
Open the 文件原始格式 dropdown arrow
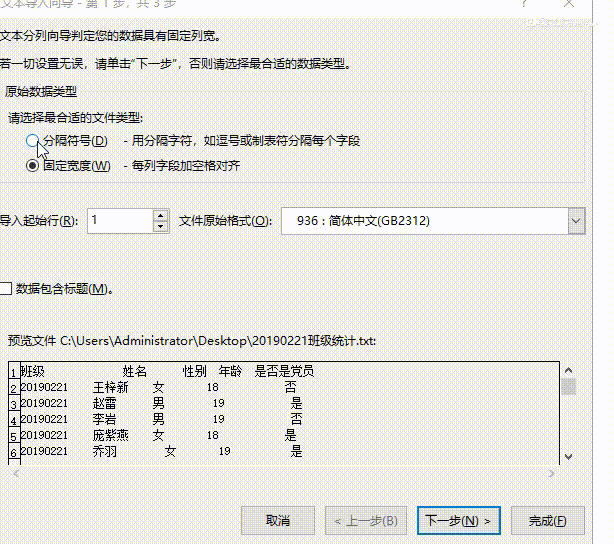(576, 221)
